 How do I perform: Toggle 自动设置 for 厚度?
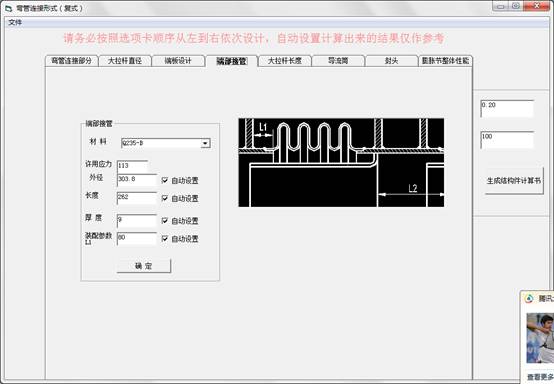click(165, 221)
